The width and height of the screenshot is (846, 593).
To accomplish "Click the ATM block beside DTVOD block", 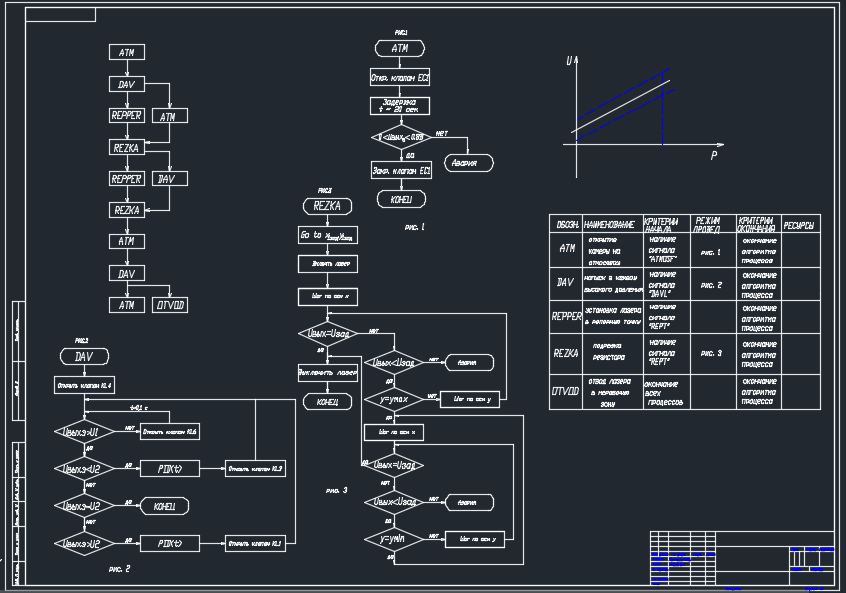I will (127, 305).
